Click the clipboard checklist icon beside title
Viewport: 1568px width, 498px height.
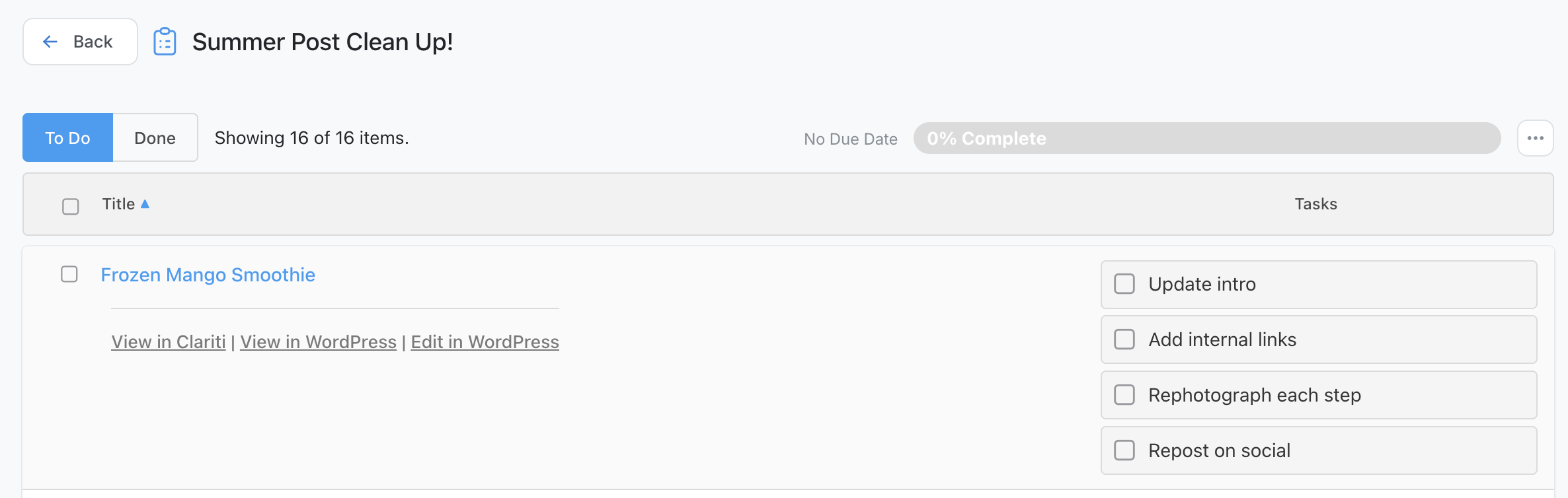165,42
